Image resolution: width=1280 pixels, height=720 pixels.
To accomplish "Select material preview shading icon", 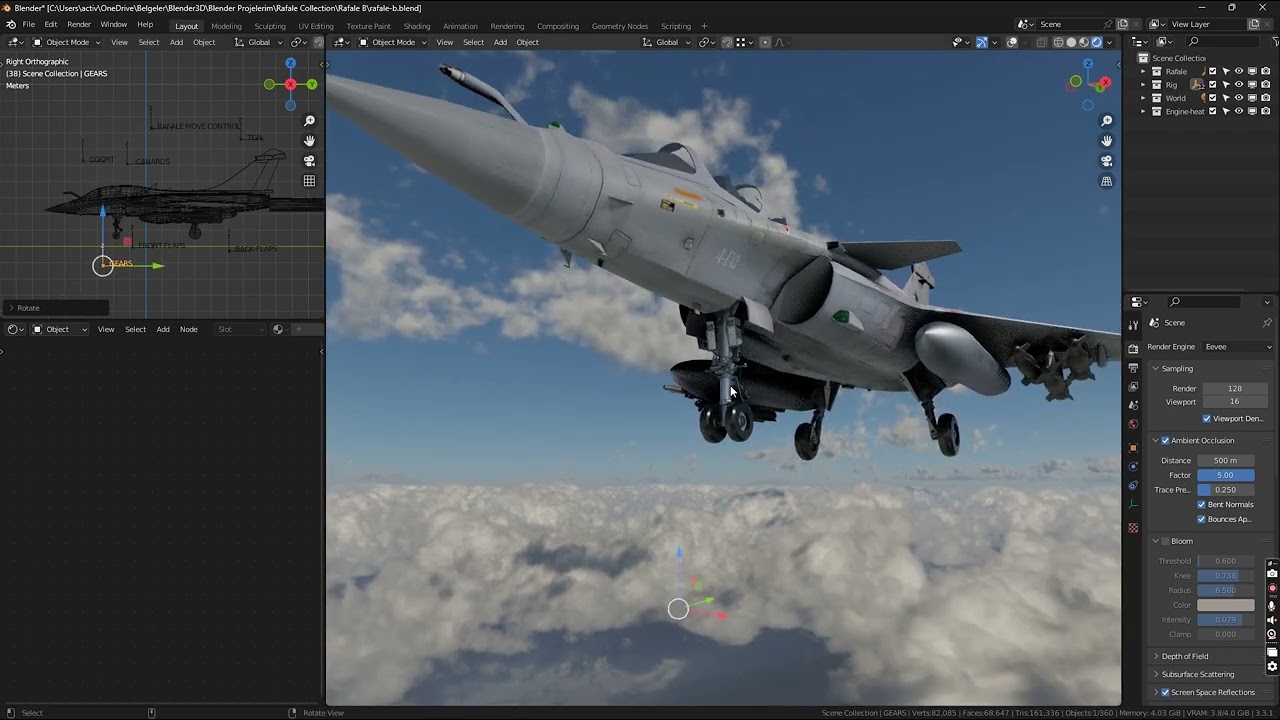I will point(1083,42).
